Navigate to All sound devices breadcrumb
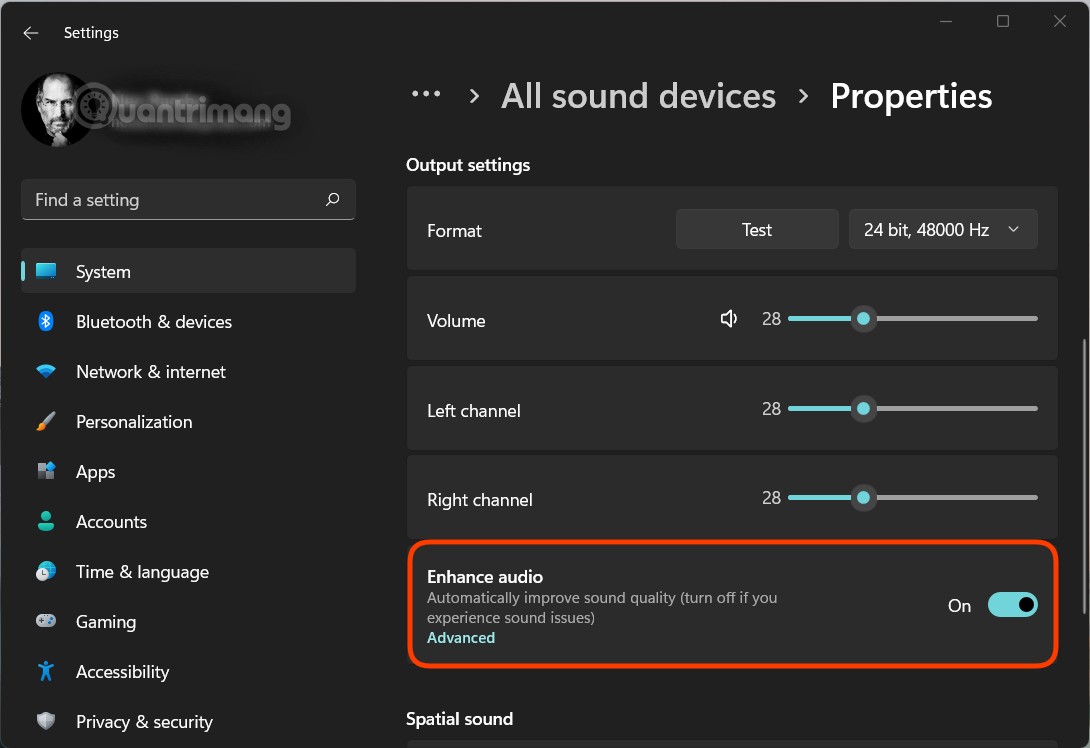 click(x=638, y=96)
